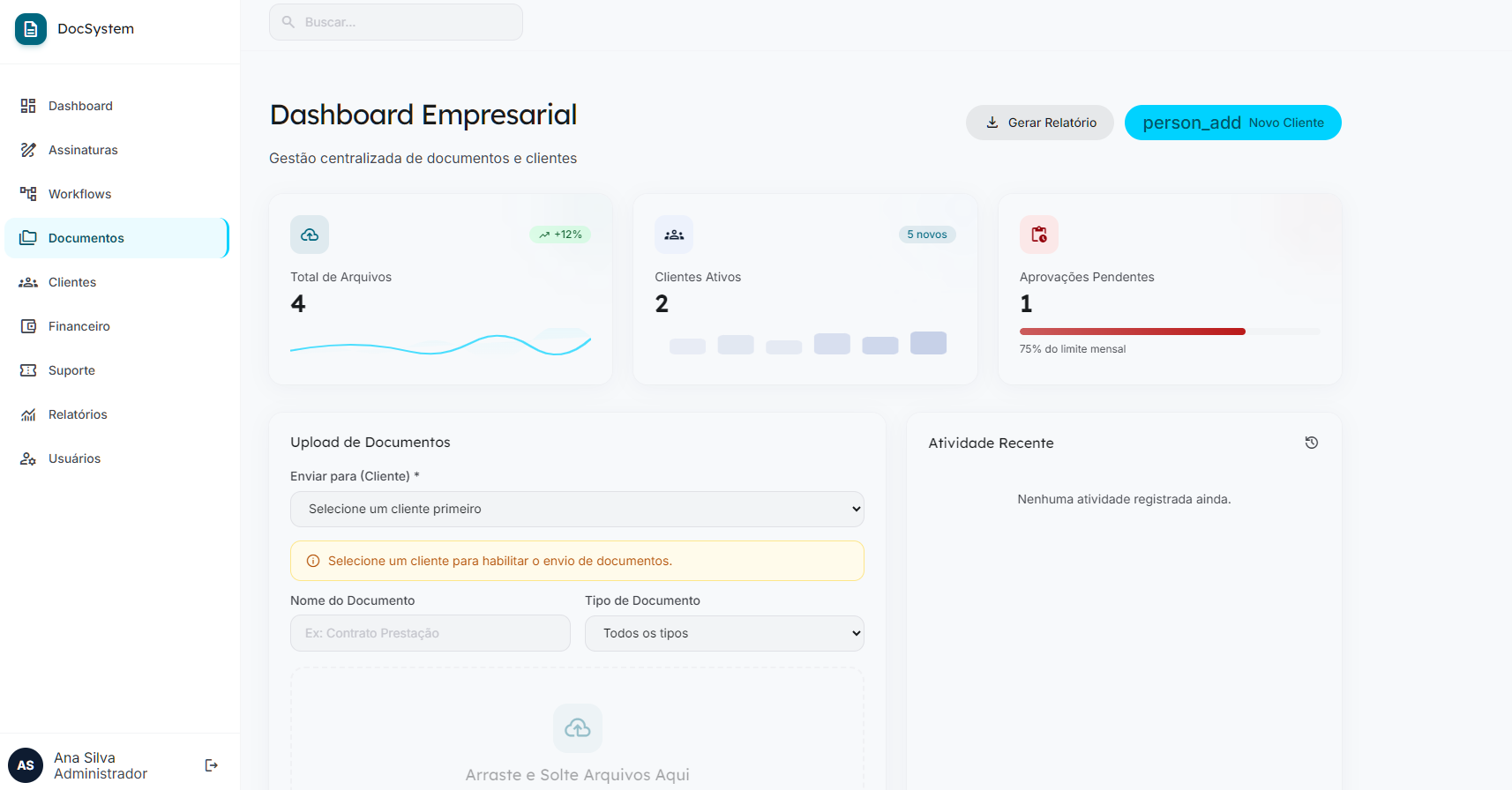Click the DocSystem logo icon

coord(31,29)
